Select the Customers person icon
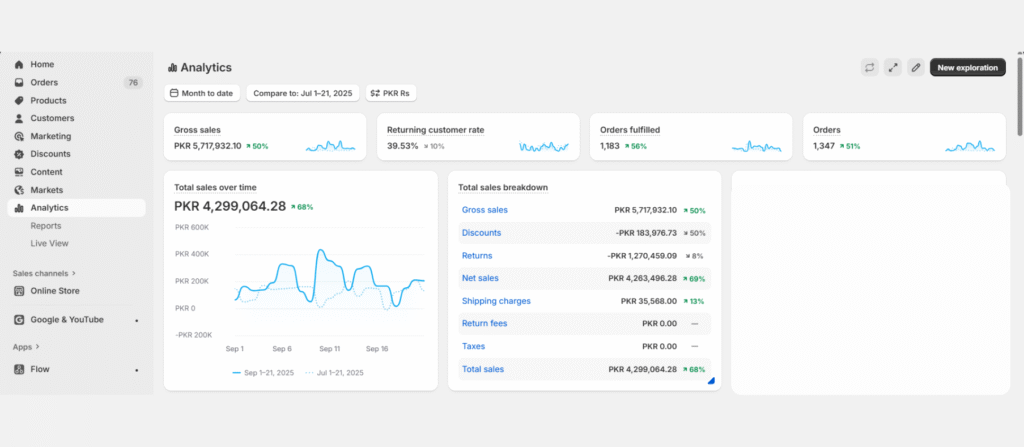This screenshot has height=447, width=1024. tap(19, 118)
